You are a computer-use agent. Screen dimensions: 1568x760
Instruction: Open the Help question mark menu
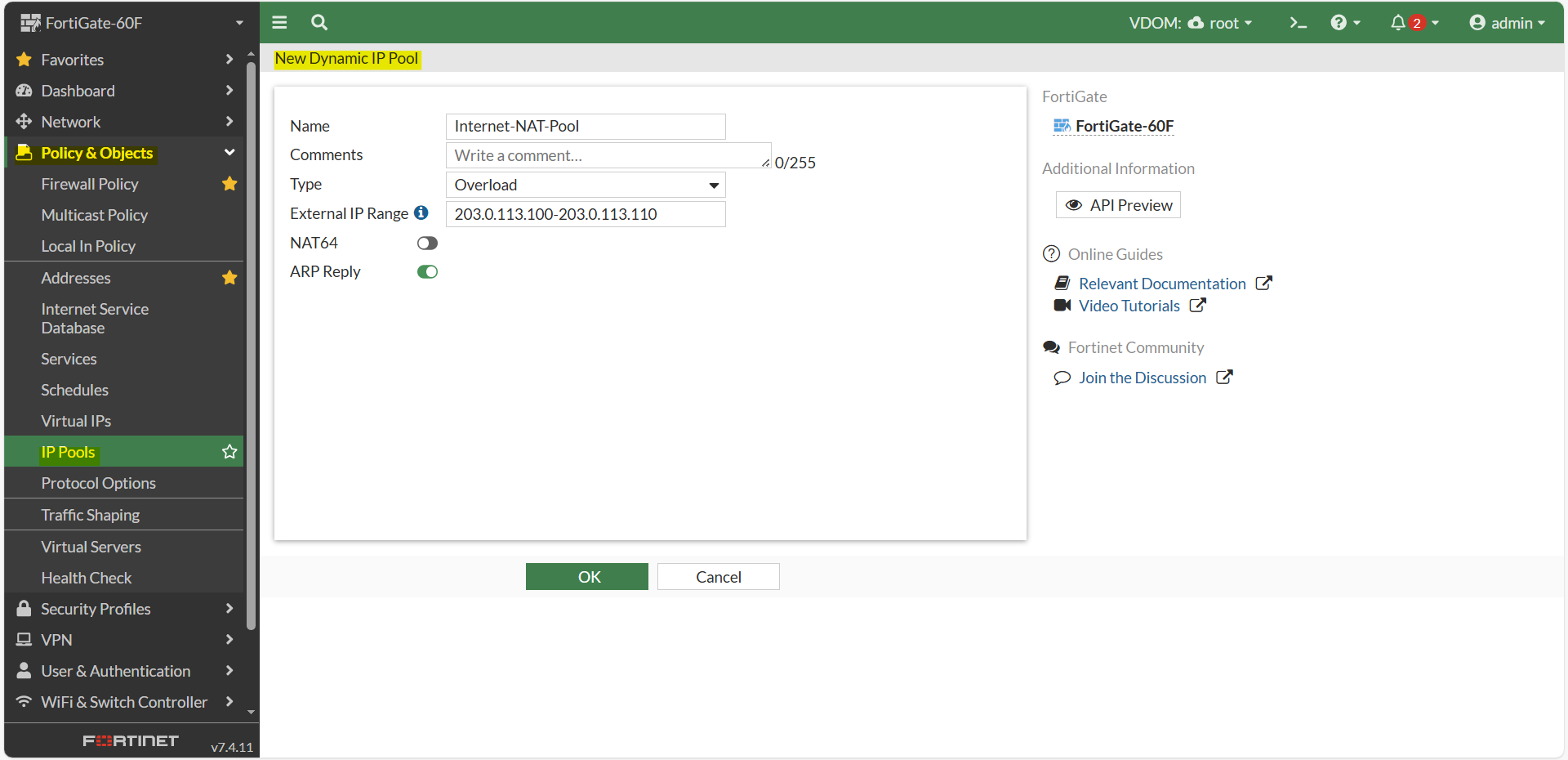coord(1345,23)
